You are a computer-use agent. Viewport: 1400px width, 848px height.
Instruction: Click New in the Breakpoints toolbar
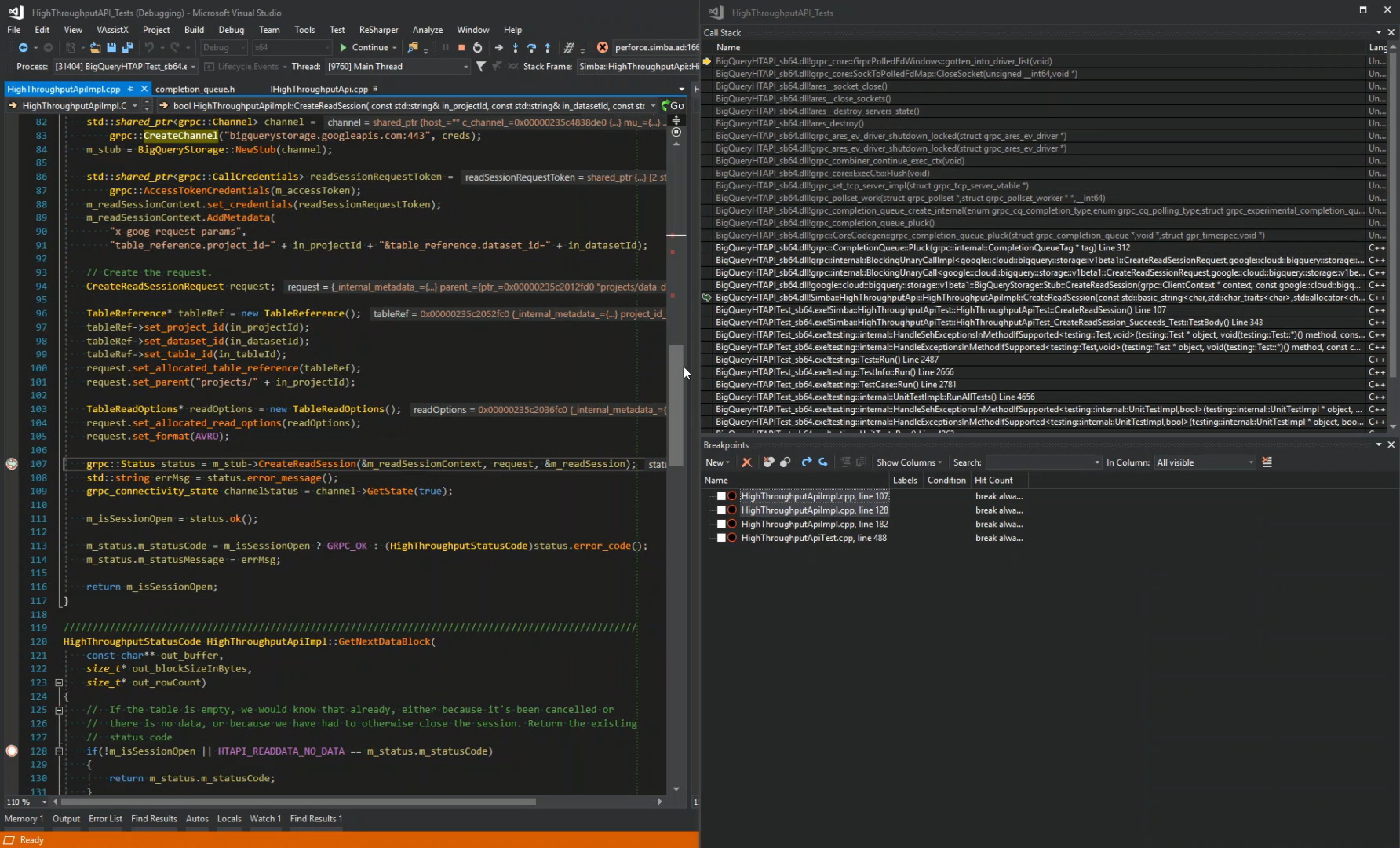tap(715, 462)
